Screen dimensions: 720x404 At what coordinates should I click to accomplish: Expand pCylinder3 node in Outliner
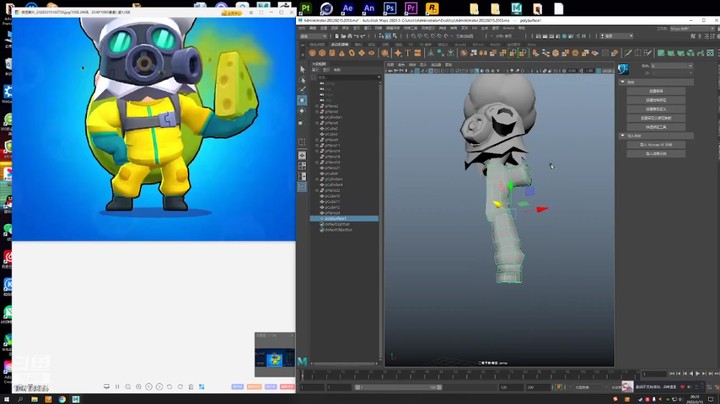click(317, 179)
